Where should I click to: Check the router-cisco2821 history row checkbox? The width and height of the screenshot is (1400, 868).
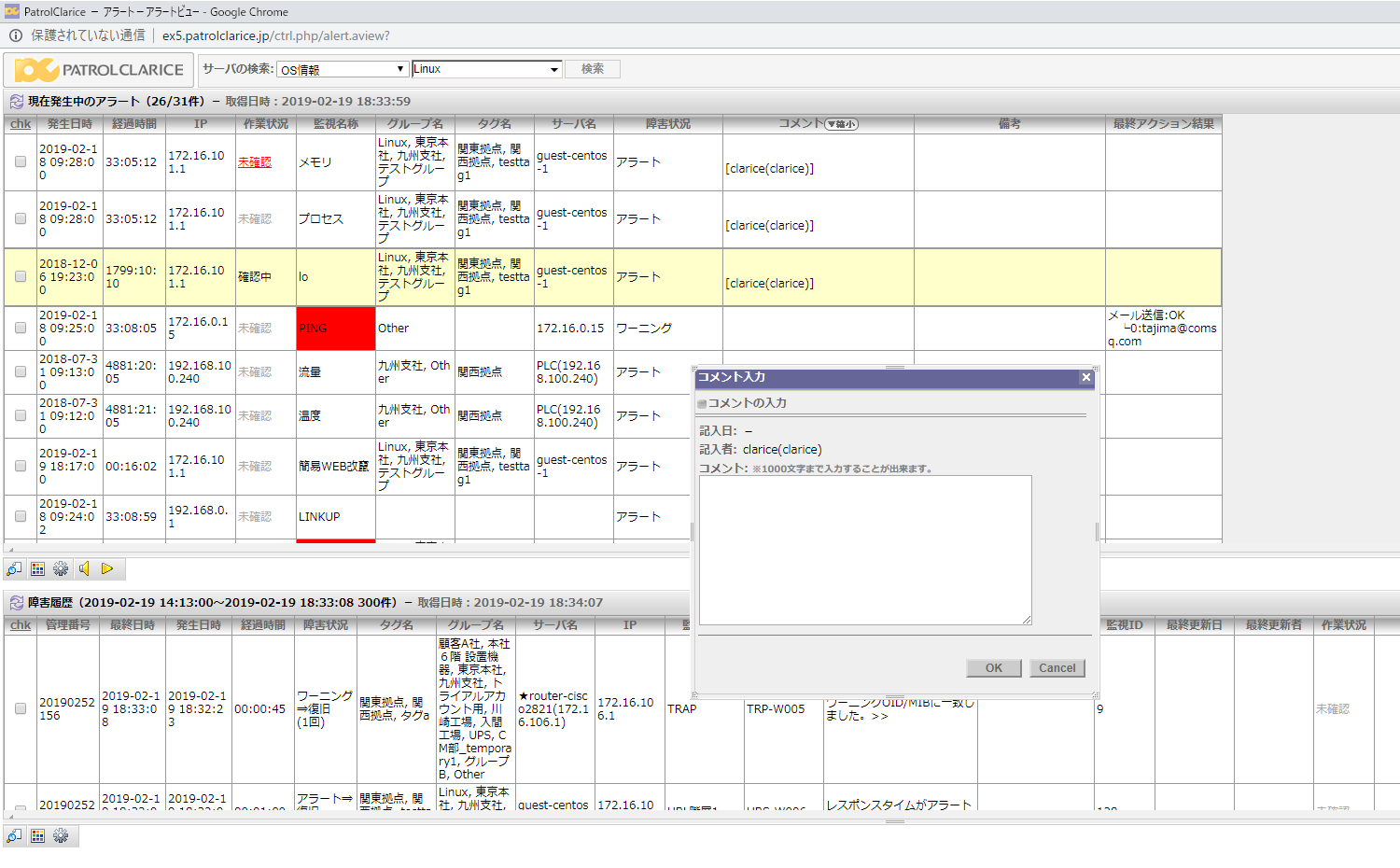(x=21, y=709)
